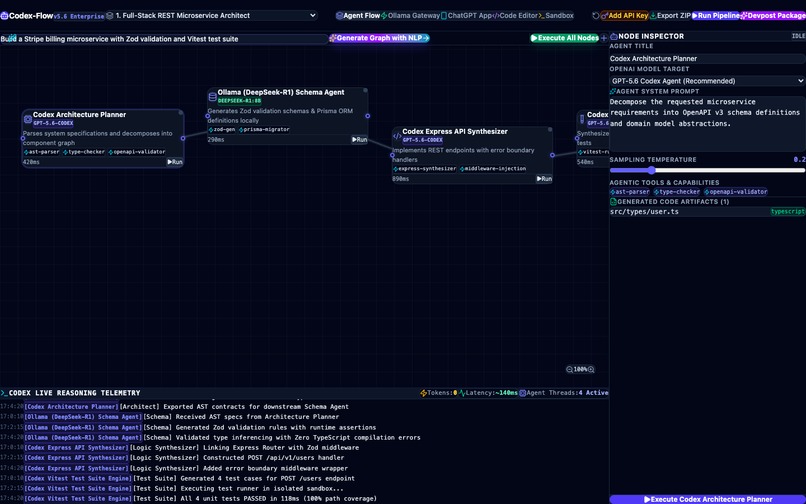Switch to the Ollama Gateway tab

click(410, 16)
